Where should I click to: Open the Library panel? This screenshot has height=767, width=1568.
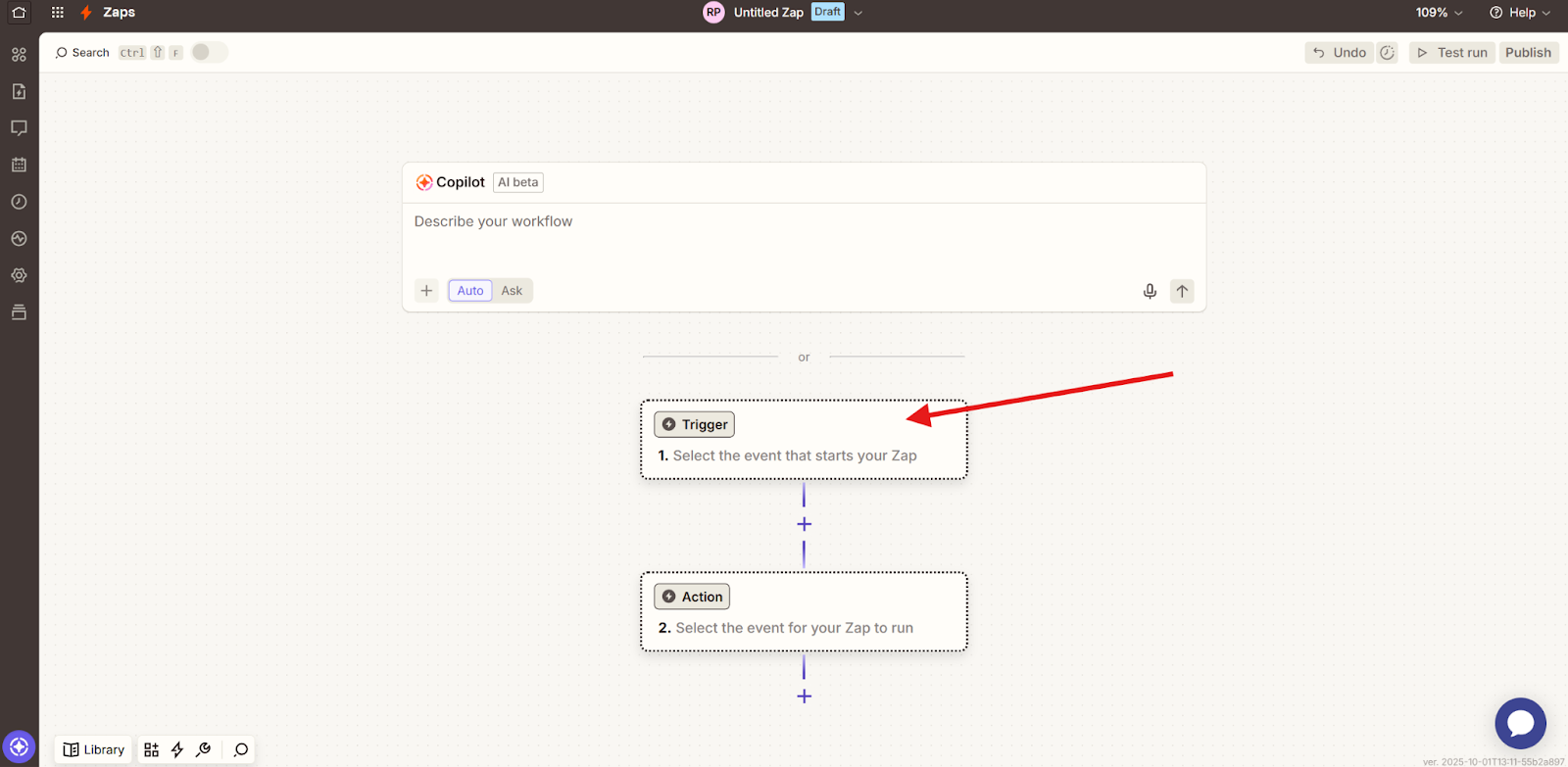coord(94,749)
